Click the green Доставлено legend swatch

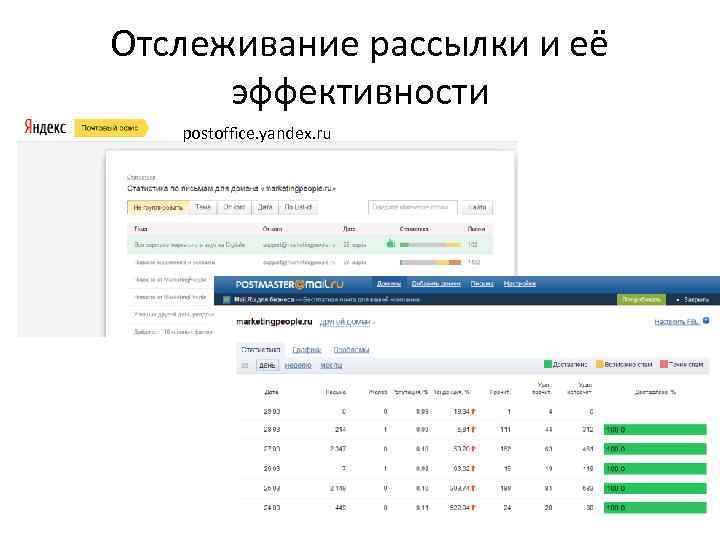547,364
